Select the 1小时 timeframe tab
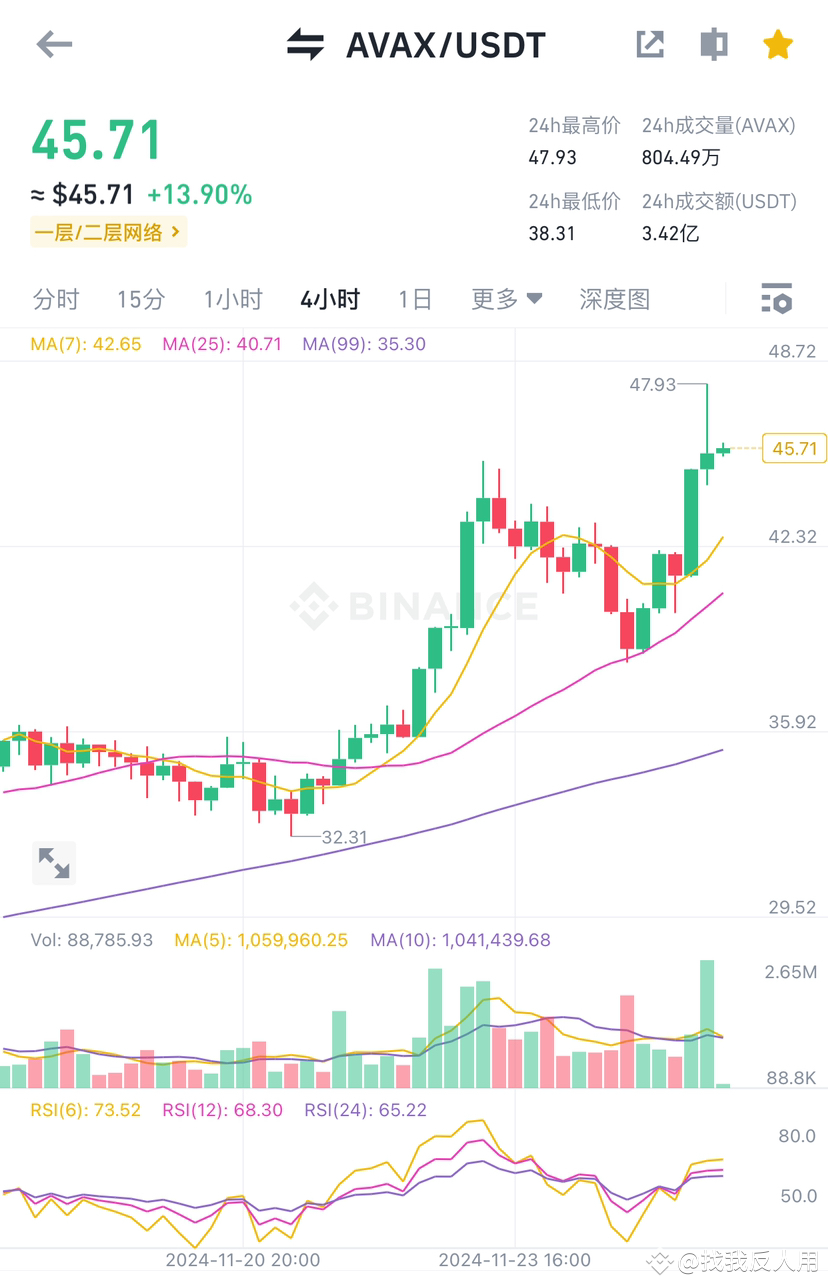The height and width of the screenshot is (1284, 828). tap(232, 299)
